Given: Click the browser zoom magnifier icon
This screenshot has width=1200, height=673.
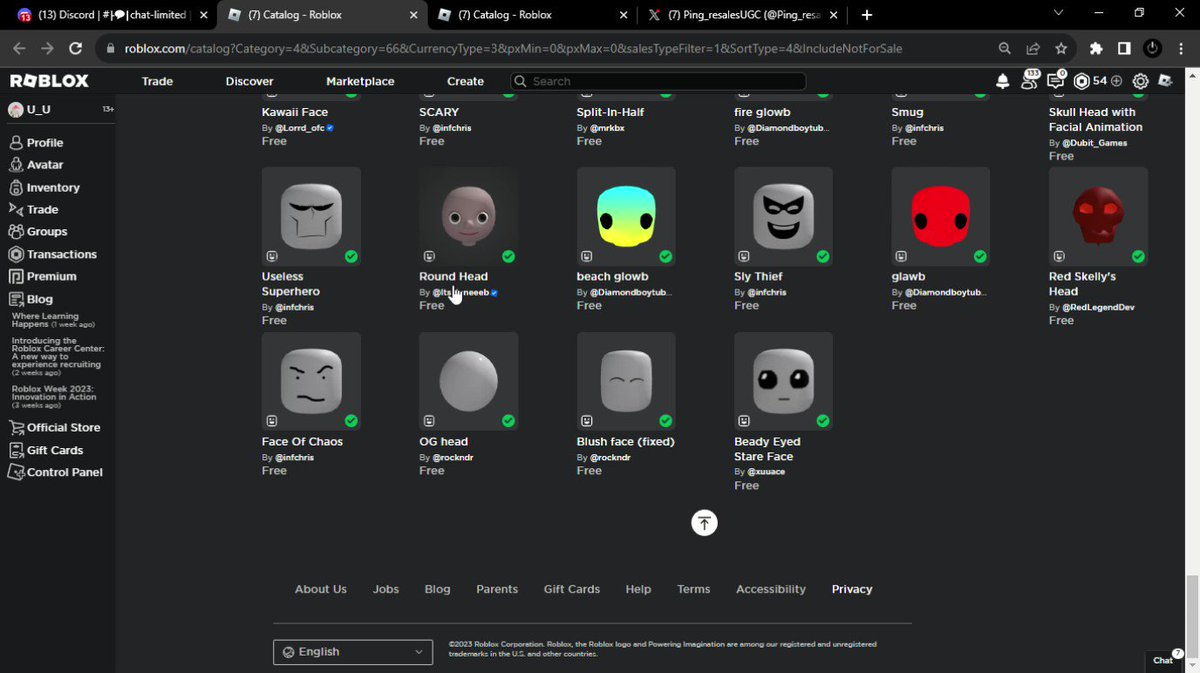Looking at the screenshot, I should click(1005, 48).
